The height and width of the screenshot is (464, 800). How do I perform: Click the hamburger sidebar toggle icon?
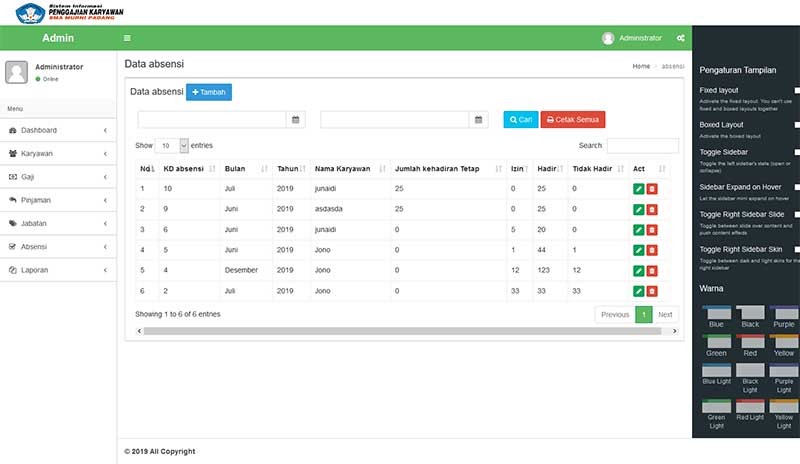(x=127, y=38)
